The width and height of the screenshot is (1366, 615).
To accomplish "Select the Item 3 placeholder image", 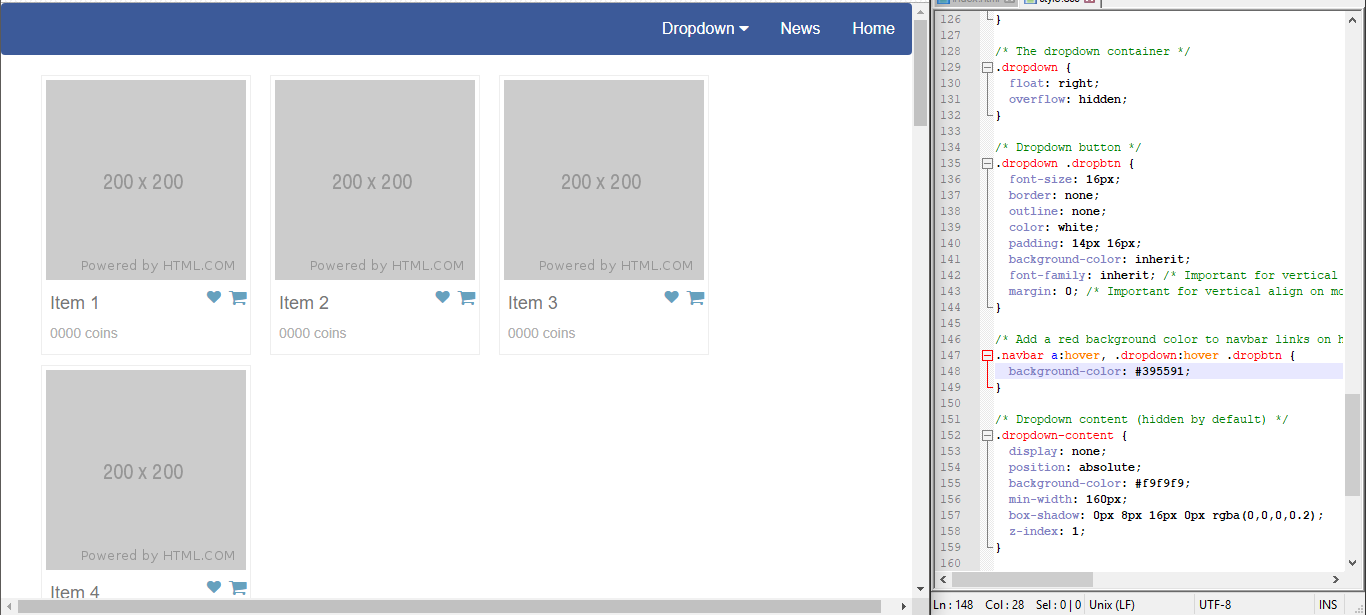I will [604, 180].
